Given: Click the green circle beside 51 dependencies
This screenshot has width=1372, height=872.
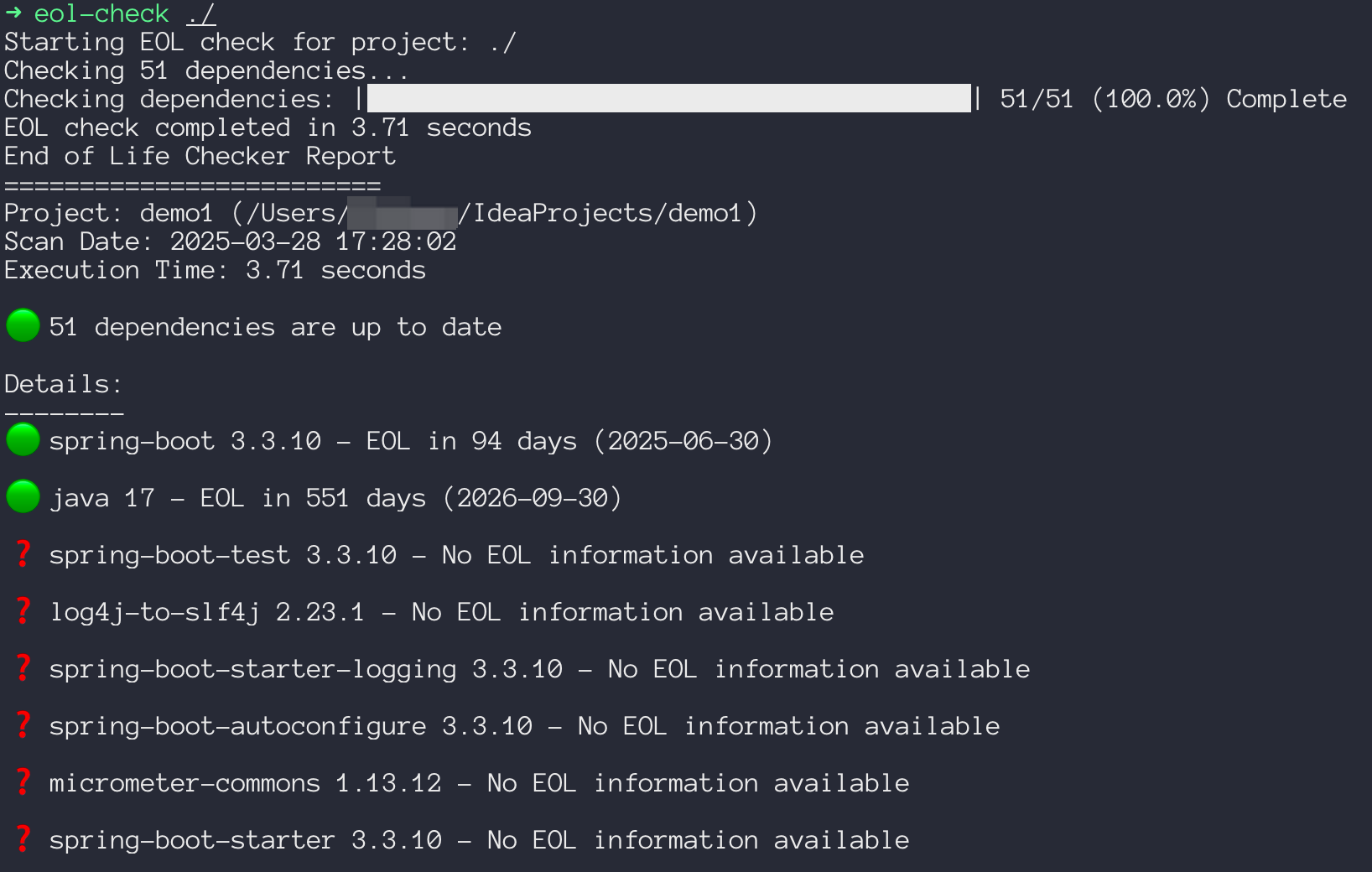Looking at the screenshot, I should tap(23, 325).
